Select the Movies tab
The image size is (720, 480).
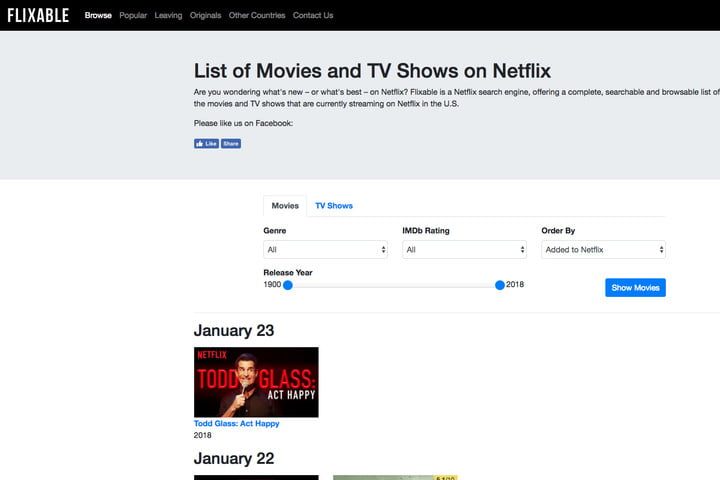[x=285, y=205]
